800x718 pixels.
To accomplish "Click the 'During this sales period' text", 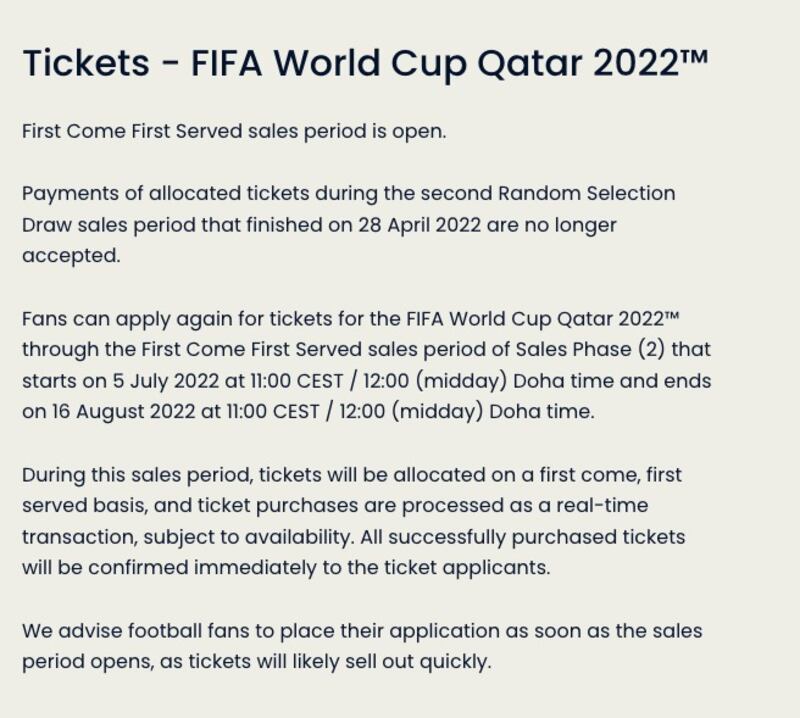I will tap(137, 476).
